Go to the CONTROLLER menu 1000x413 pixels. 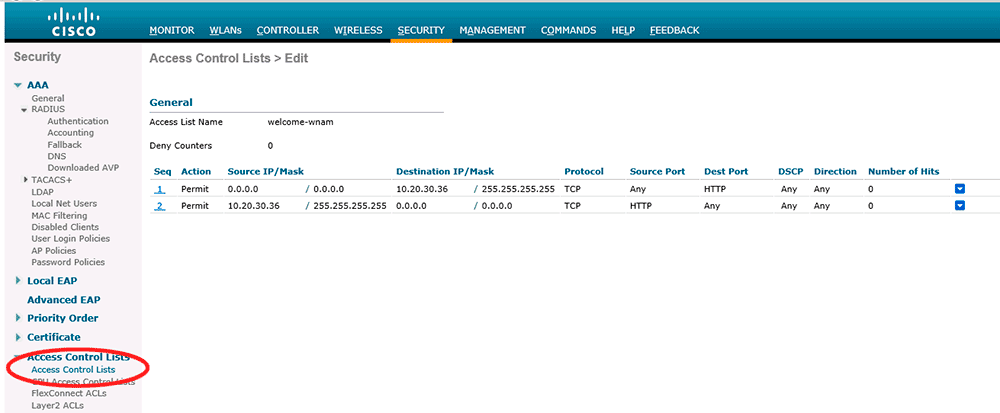pos(288,31)
